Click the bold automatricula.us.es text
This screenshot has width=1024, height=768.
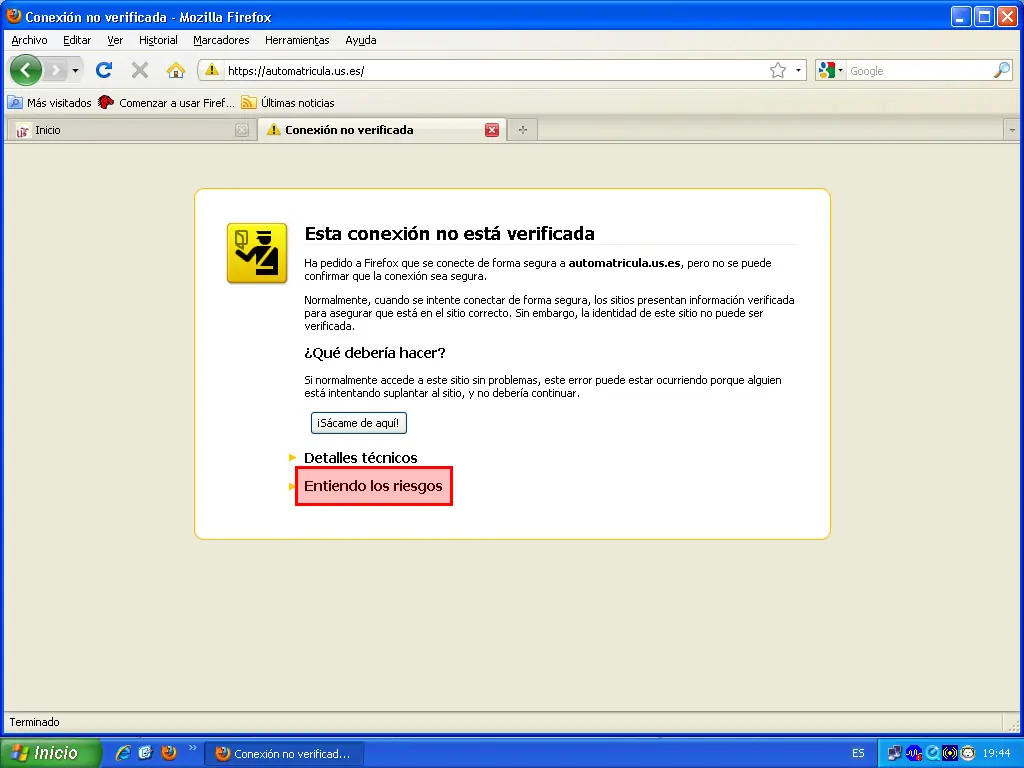(624, 263)
